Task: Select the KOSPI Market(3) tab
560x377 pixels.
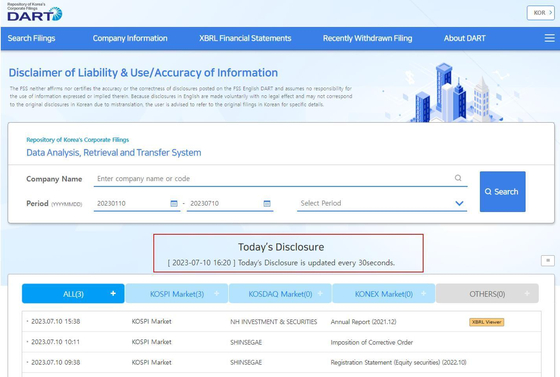Action: pos(177,294)
